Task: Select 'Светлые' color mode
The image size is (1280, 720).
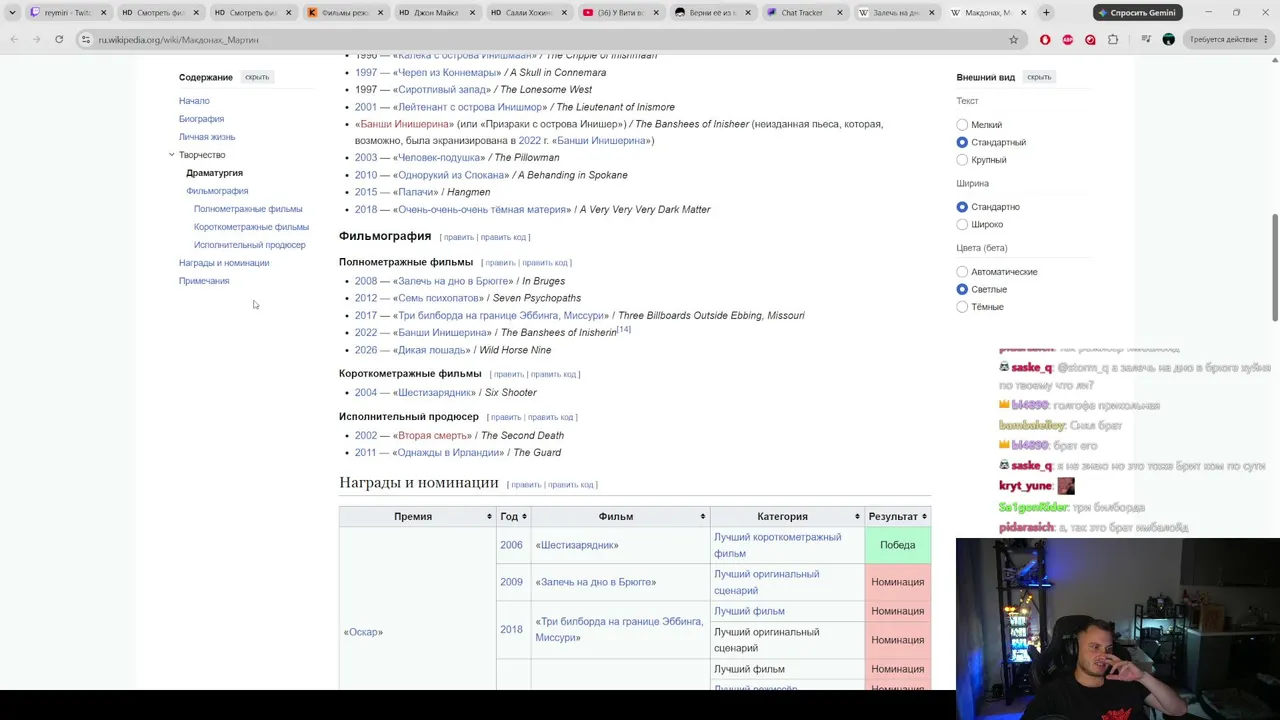Action: coord(962,290)
